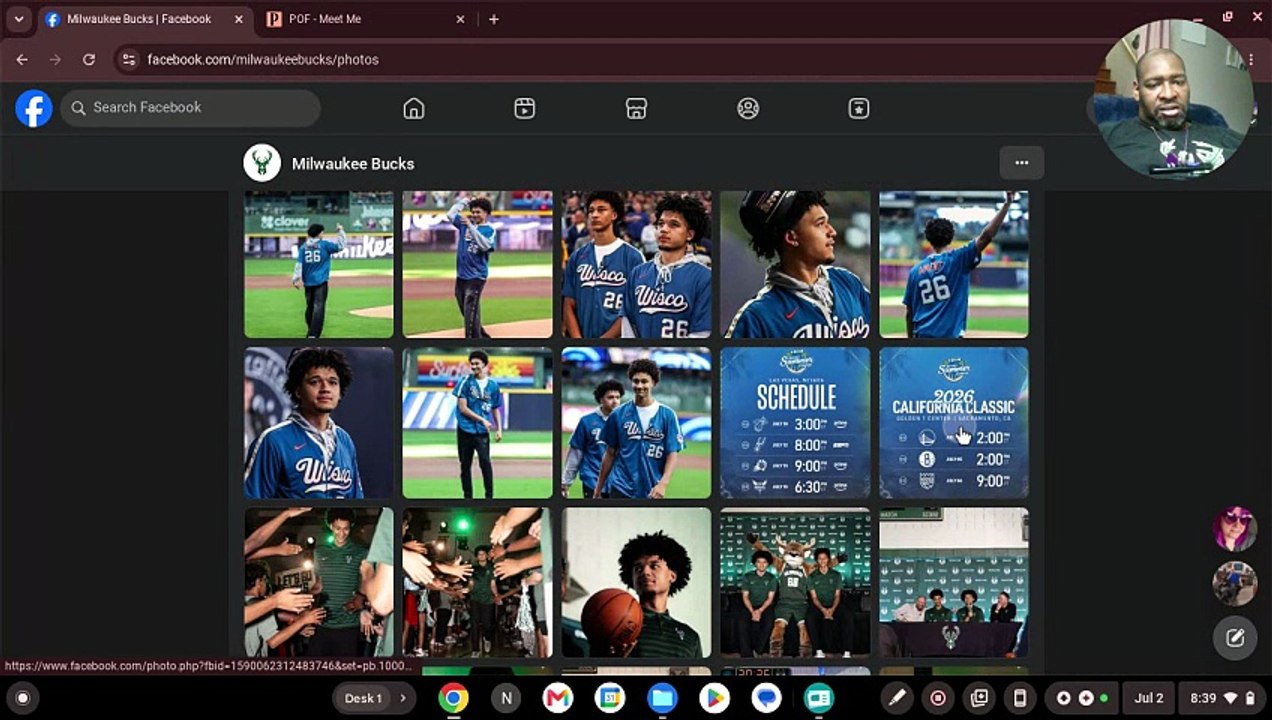The image size is (1272, 720).
Task: Open the Milwaukee Bucks page name link
Action: (353, 164)
